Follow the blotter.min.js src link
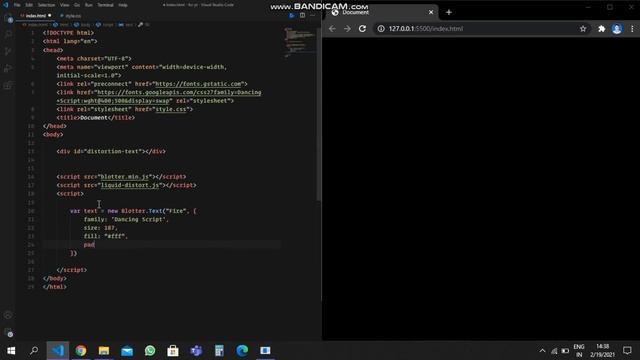 click(124, 176)
